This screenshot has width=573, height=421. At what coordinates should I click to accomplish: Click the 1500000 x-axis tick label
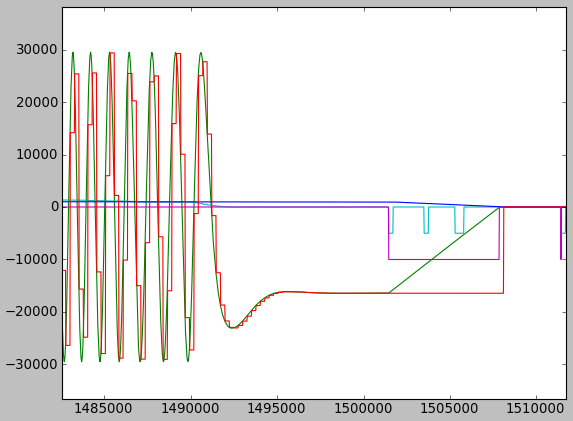click(364, 408)
